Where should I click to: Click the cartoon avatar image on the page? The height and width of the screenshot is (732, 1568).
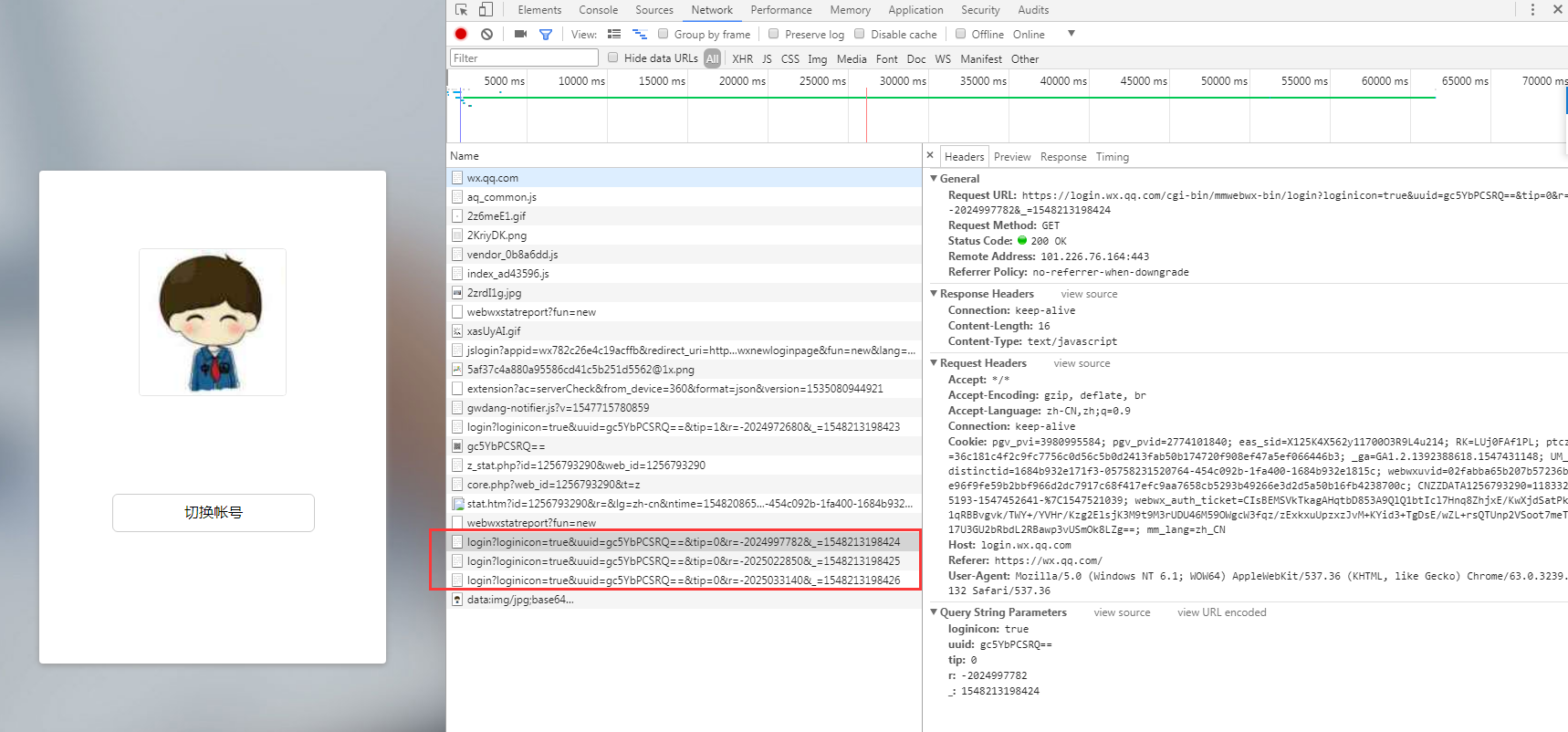click(x=213, y=322)
